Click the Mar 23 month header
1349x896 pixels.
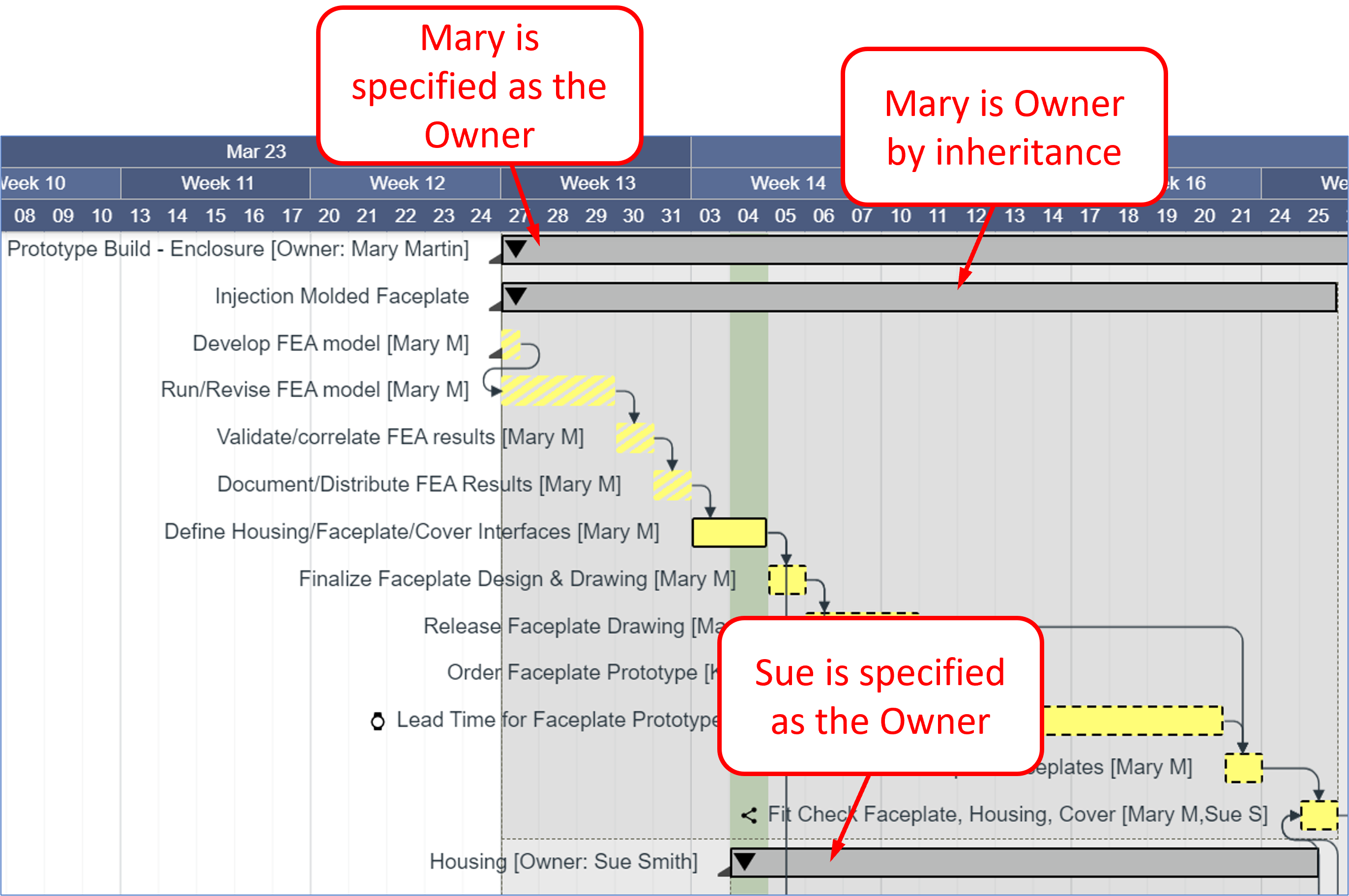[x=256, y=151]
